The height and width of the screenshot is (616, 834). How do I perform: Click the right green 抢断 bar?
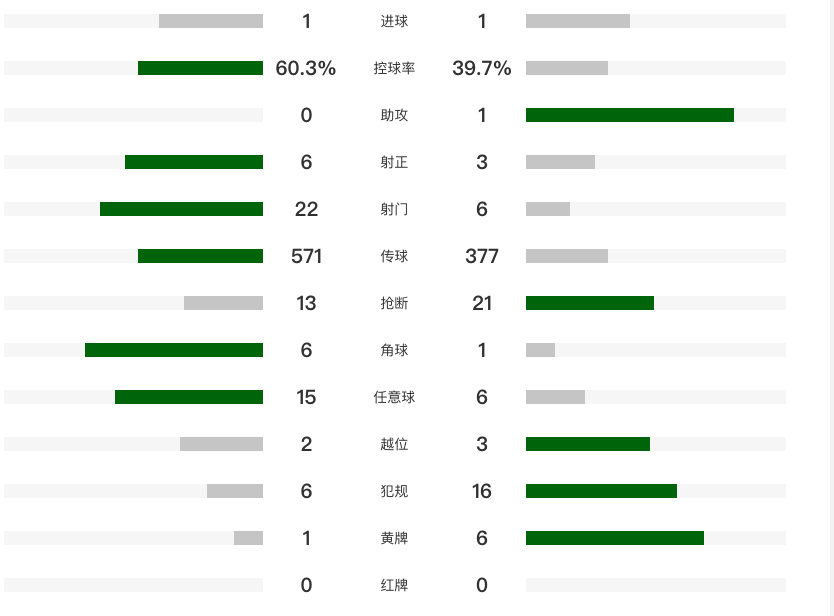click(x=590, y=303)
